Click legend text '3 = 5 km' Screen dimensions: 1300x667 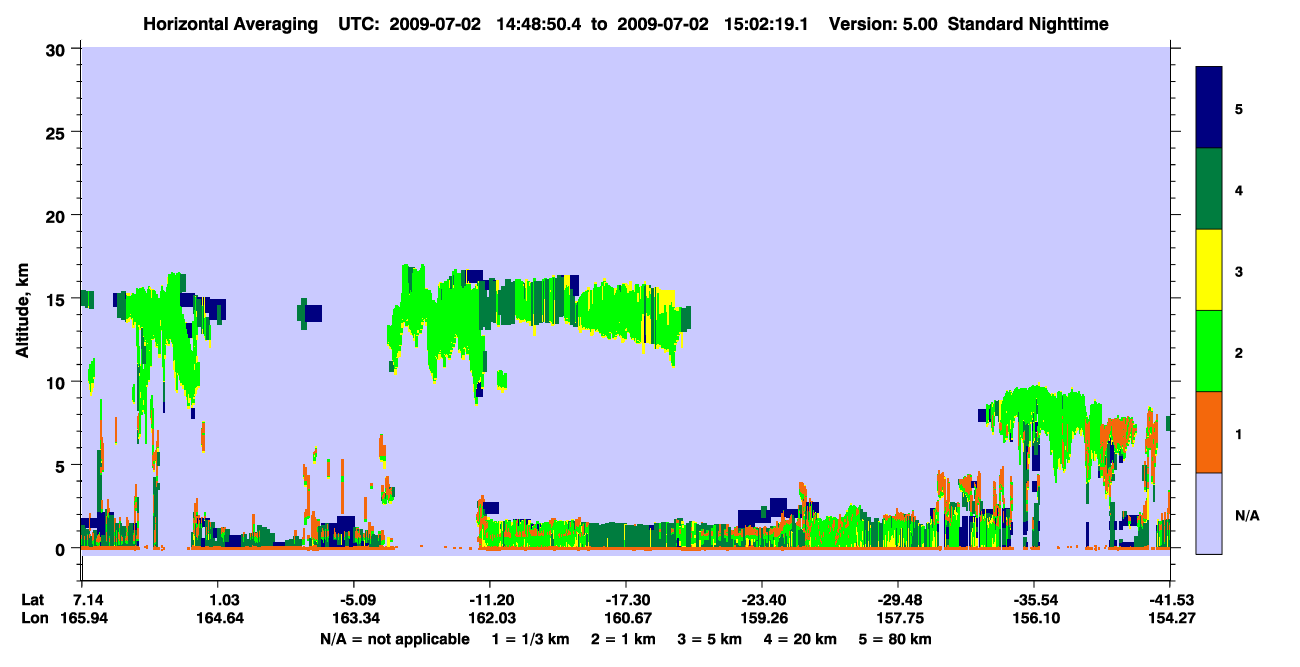click(x=711, y=638)
